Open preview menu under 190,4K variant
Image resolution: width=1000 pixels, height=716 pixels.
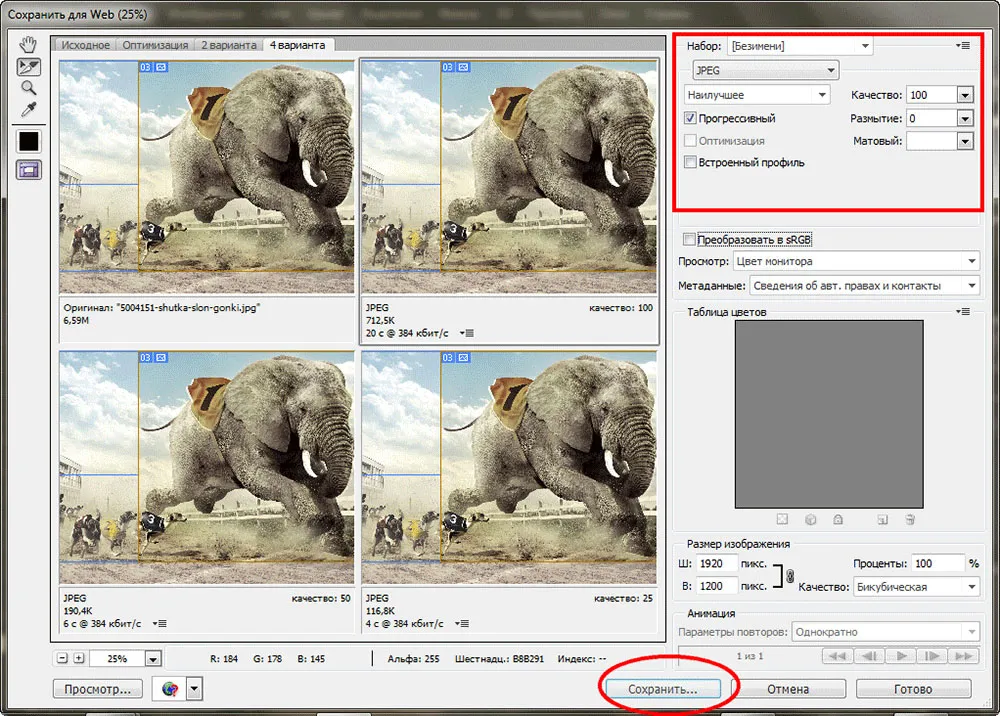[159, 624]
